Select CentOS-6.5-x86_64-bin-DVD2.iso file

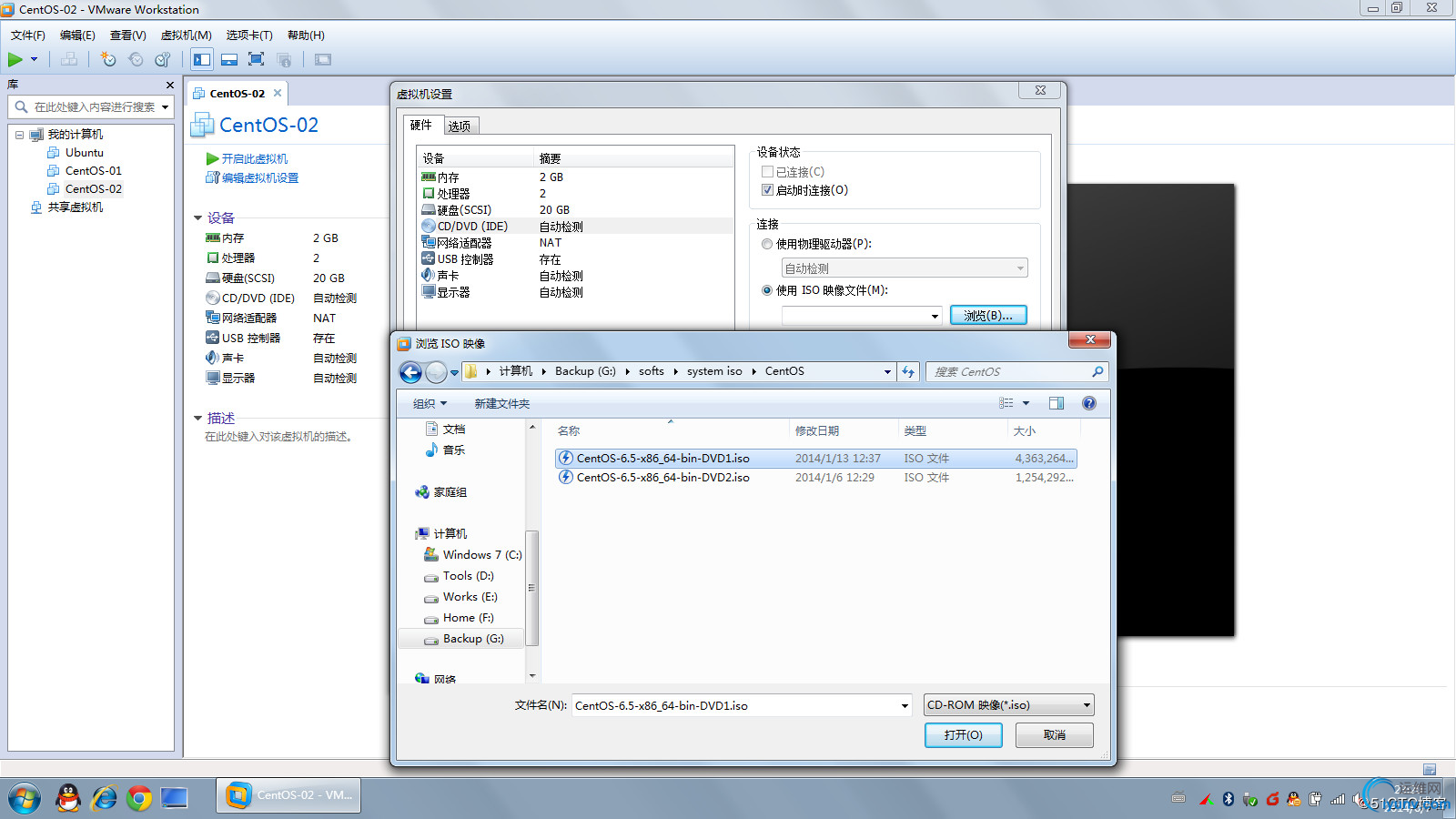point(816,478)
